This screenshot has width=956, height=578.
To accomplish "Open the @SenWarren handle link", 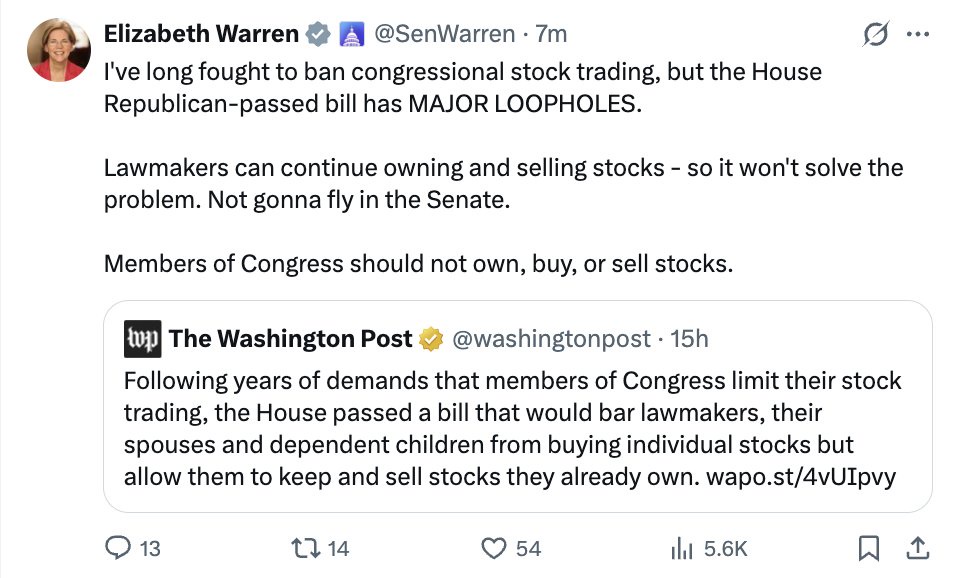I will pos(444,34).
